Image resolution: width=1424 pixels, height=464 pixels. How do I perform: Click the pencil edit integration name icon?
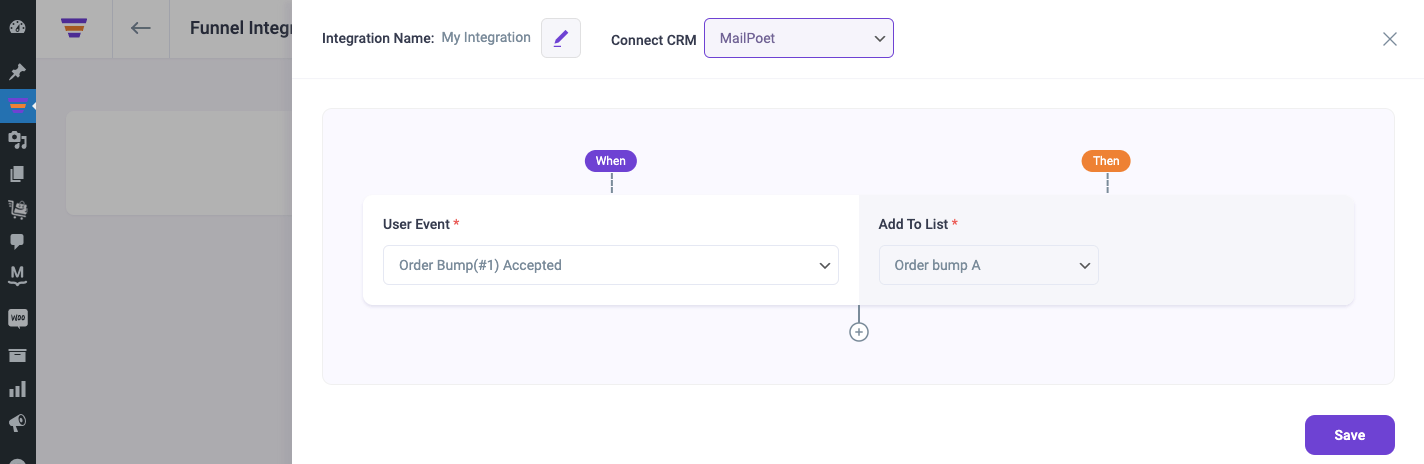click(561, 38)
